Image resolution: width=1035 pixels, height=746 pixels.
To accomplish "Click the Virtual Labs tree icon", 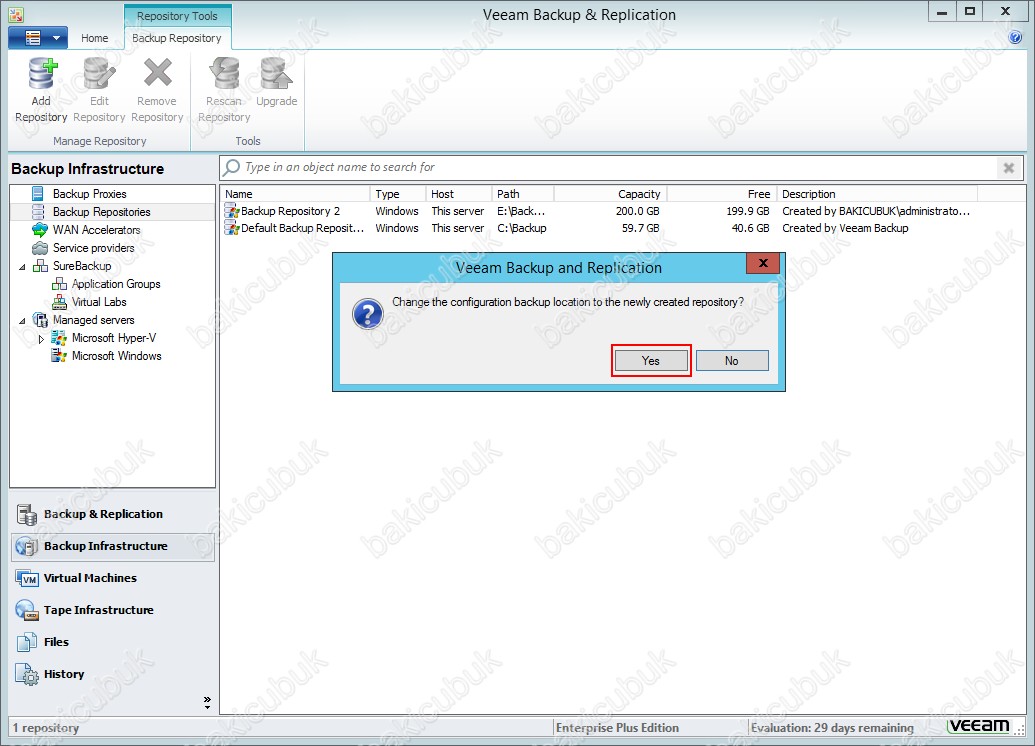I will [59, 302].
